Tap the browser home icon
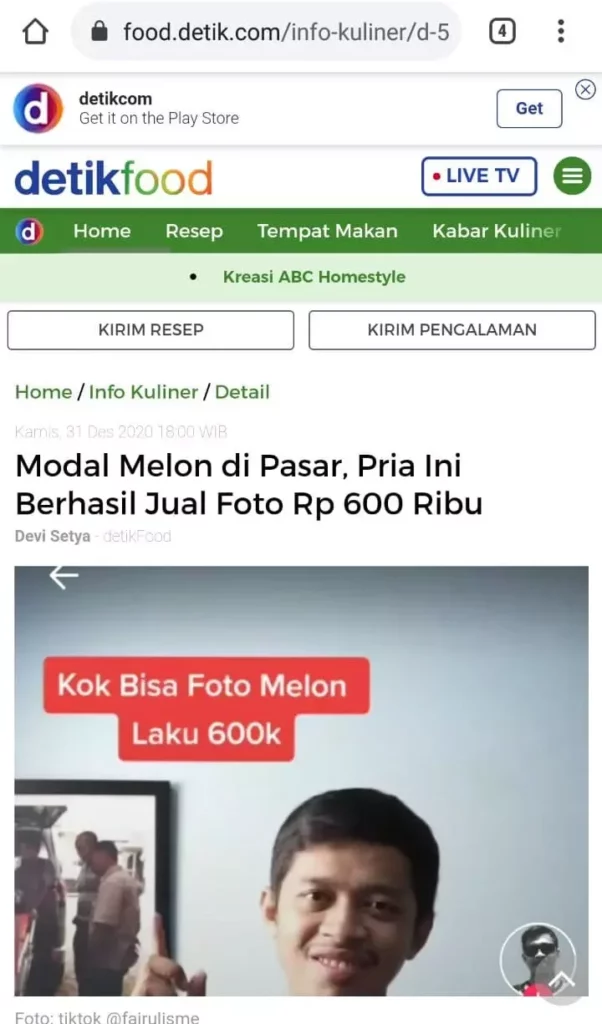 point(35,31)
